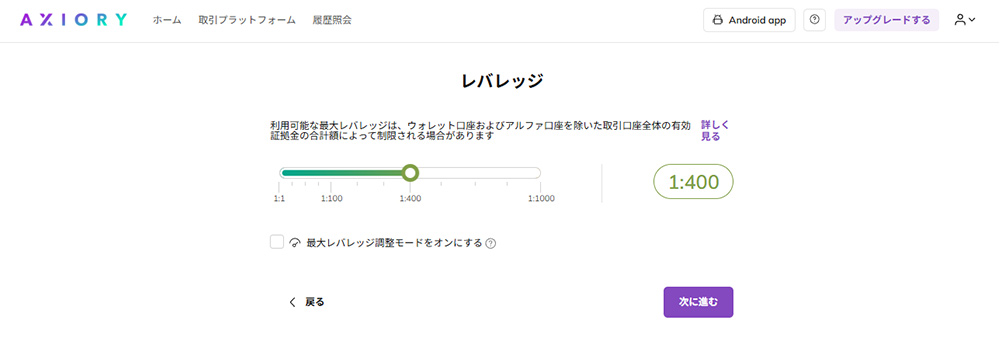Enable 最大レバレッジ調整モード checkbox
1000x364 pixels.
point(277,242)
